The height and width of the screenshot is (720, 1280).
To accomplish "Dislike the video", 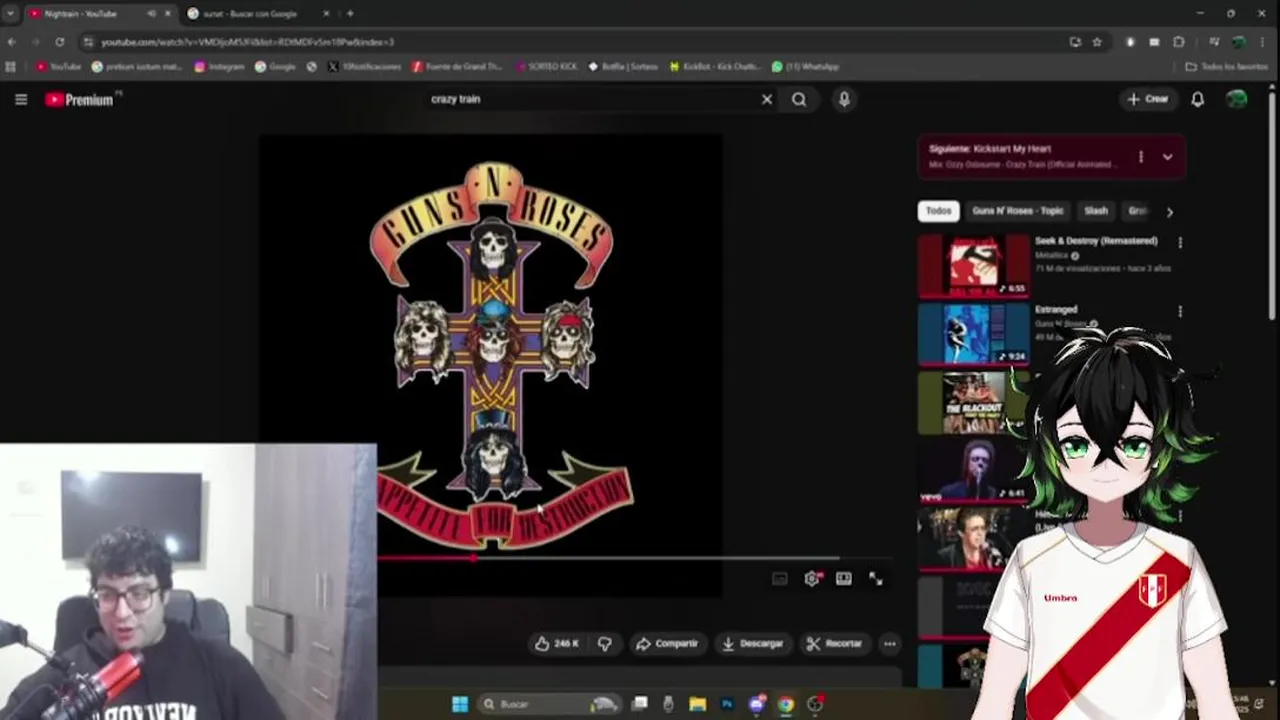I will pyautogui.click(x=605, y=644).
